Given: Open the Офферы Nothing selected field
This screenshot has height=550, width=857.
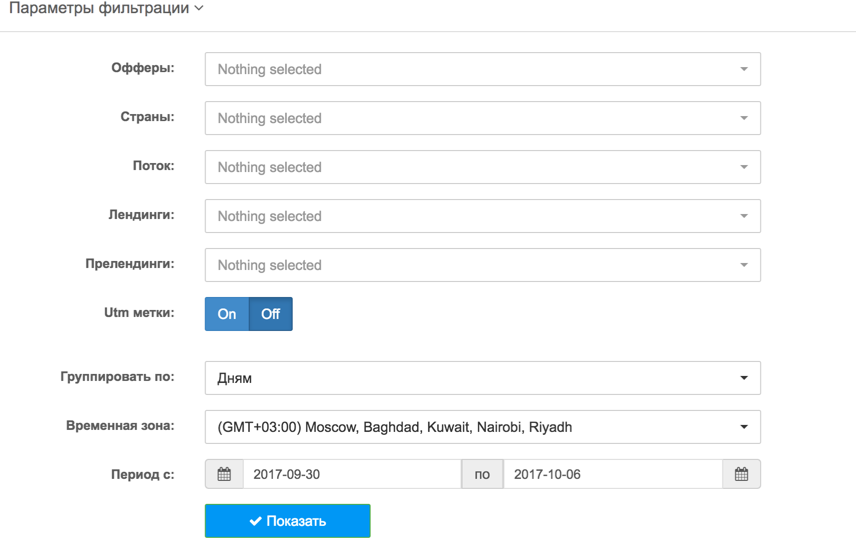Looking at the screenshot, I should click(483, 69).
